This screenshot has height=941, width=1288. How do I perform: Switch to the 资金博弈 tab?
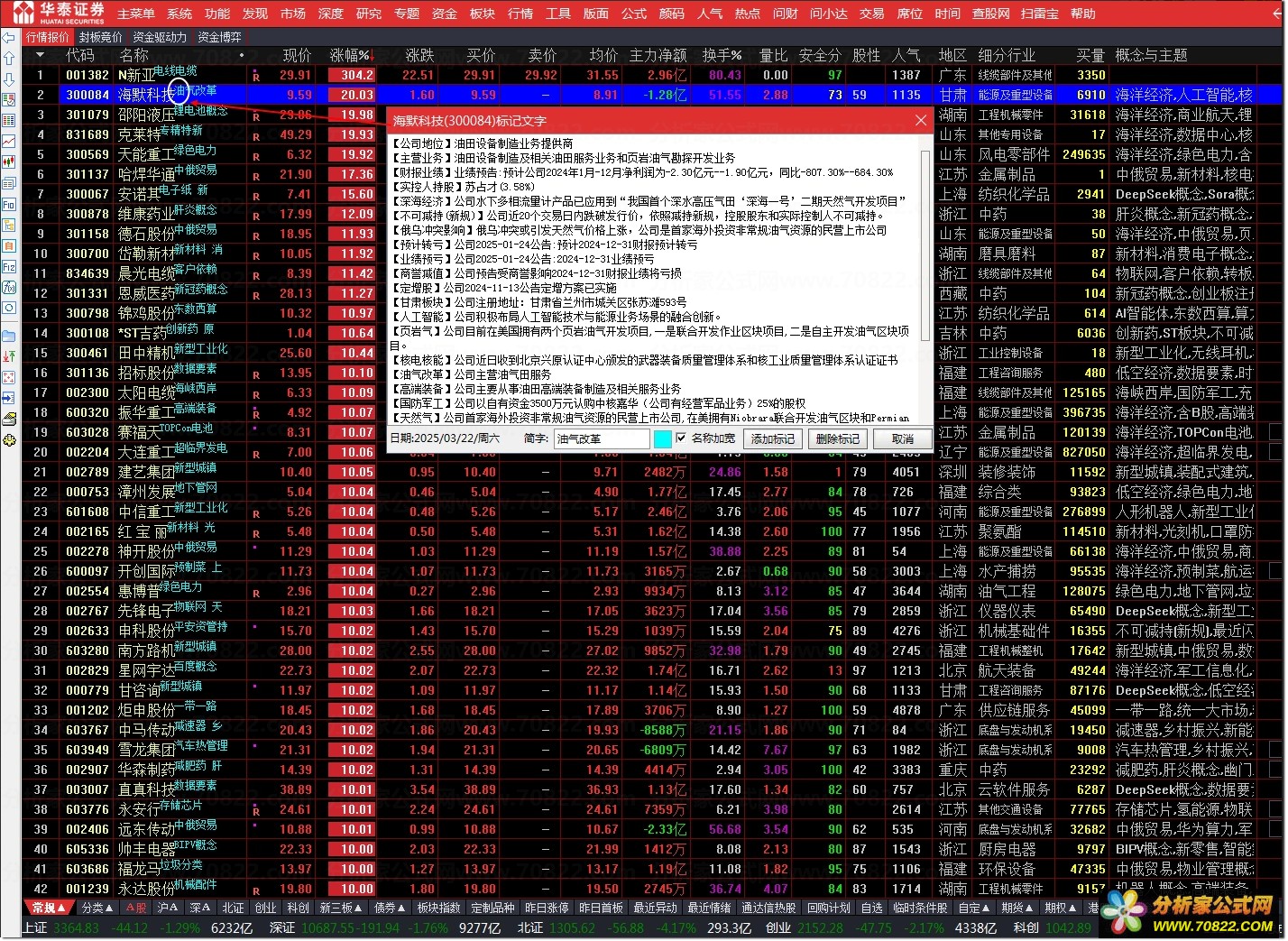(x=219, y=37)
